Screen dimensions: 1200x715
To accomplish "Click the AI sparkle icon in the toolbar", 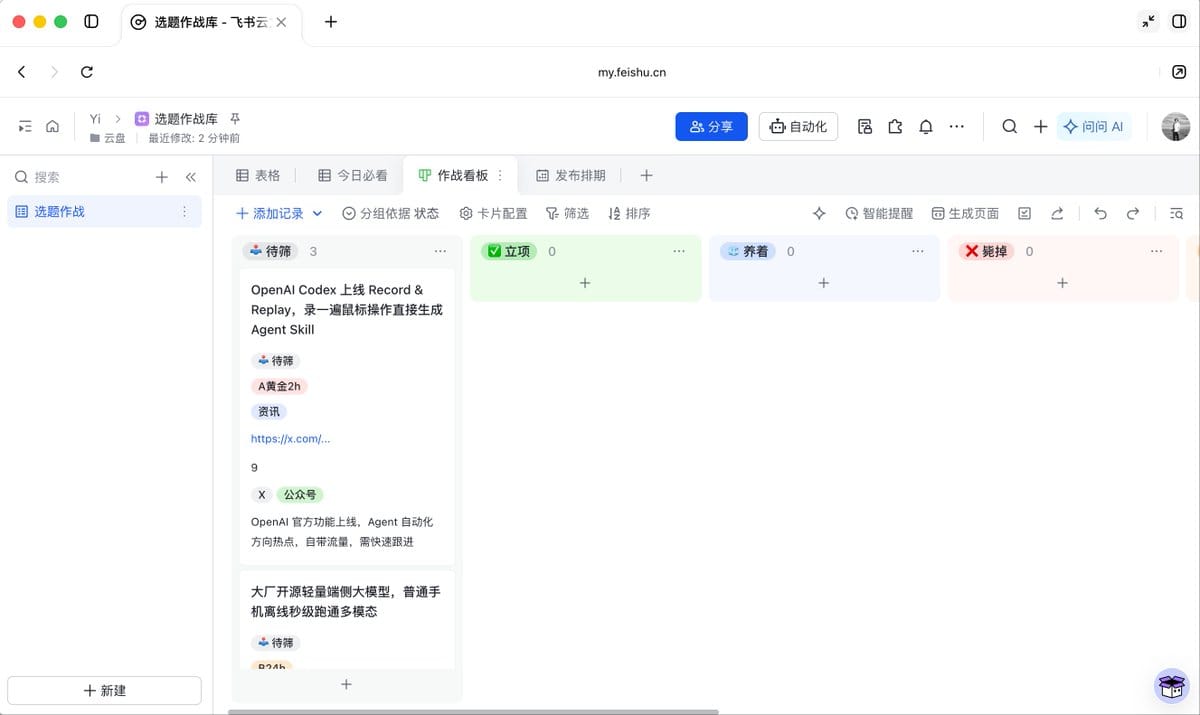I will pyautogui.click(x=819, y=213).
